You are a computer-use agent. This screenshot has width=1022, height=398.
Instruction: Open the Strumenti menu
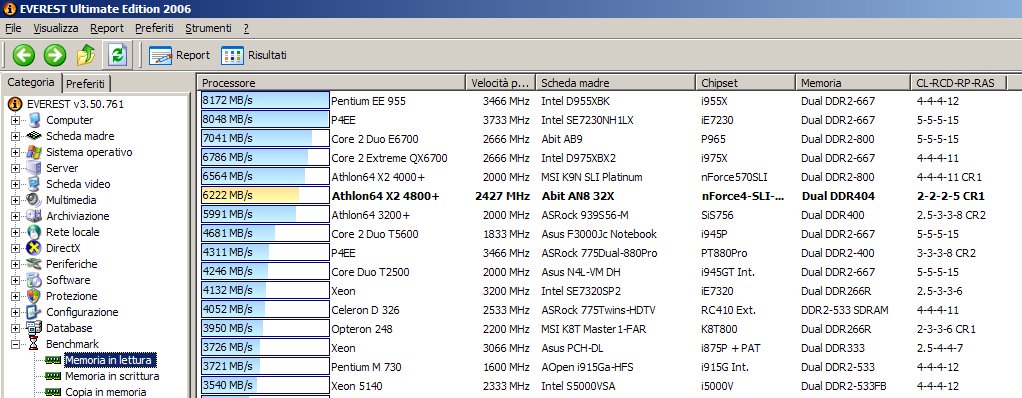pos(208,28)
